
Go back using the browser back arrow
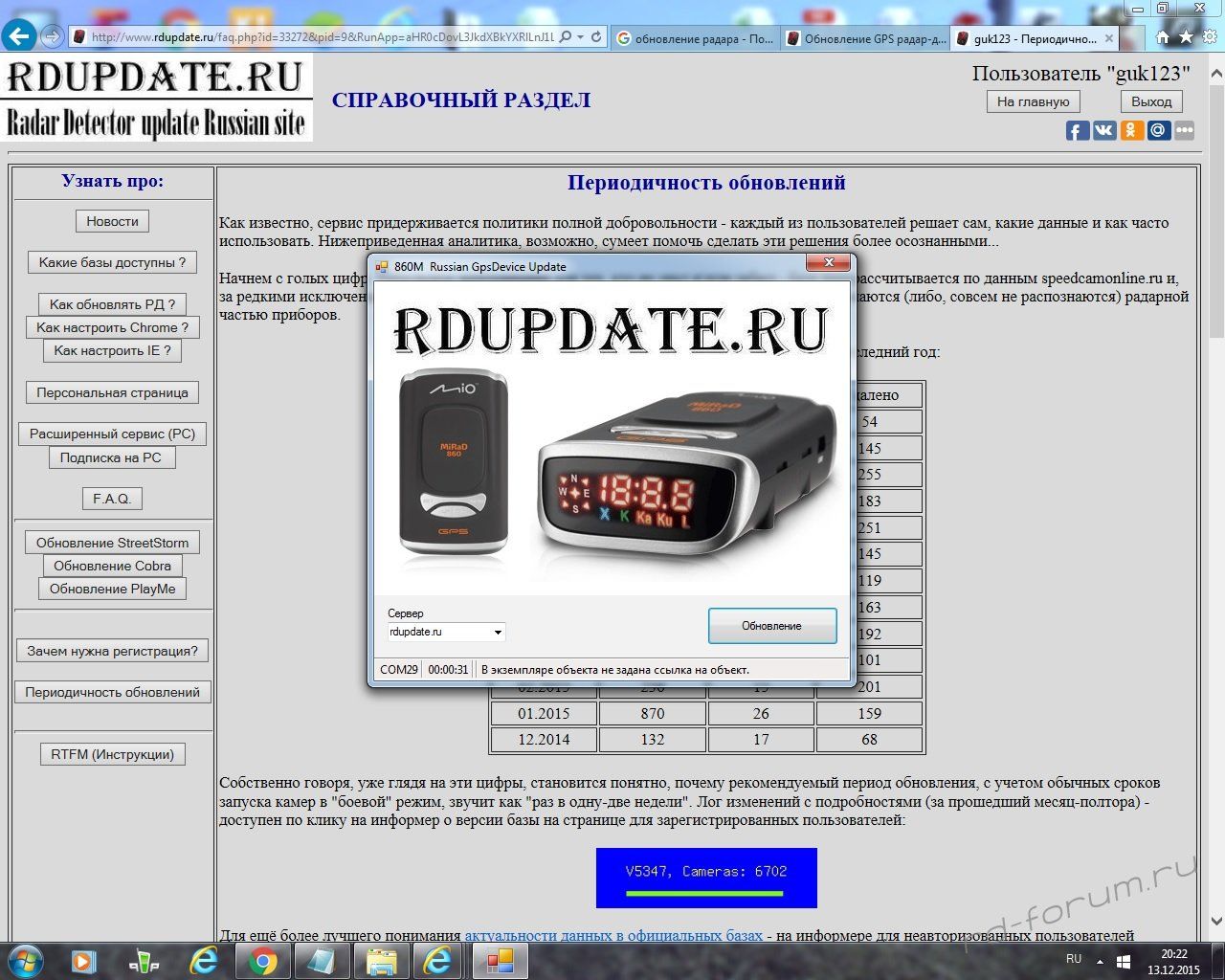[x=19, y=36]
